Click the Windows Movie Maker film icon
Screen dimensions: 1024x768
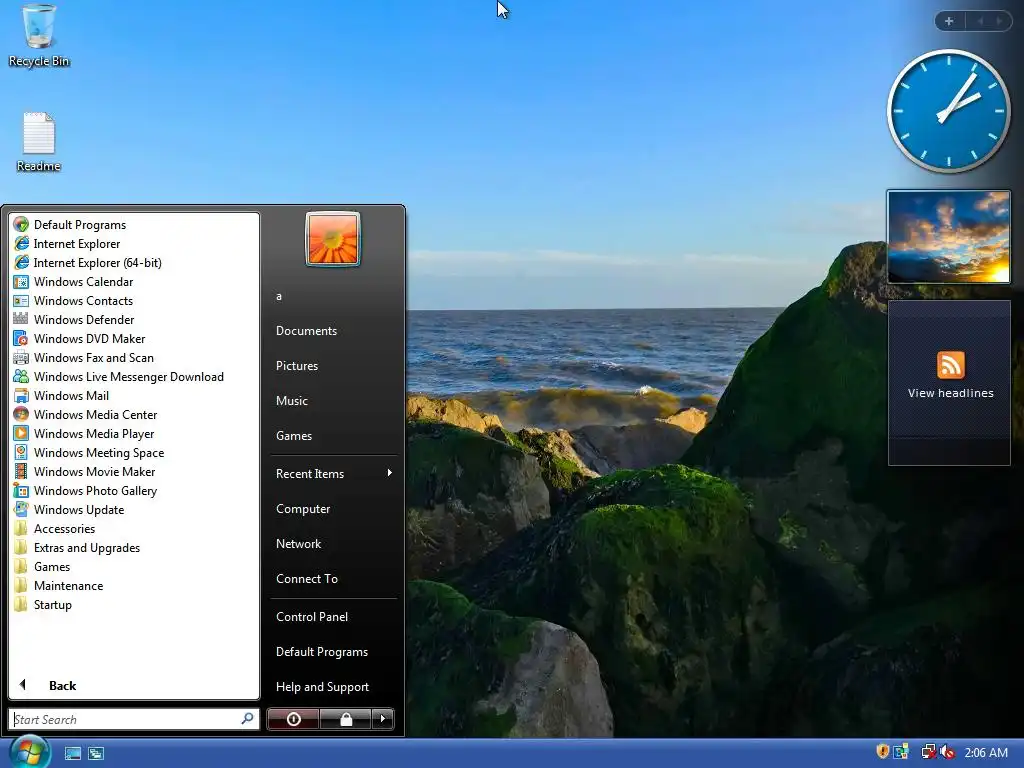(x=21, y=472)
